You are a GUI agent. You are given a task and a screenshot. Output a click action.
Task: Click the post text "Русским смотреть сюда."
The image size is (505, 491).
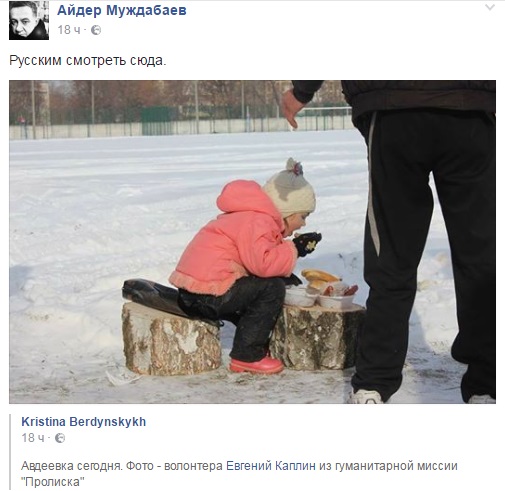click(88, 61)
